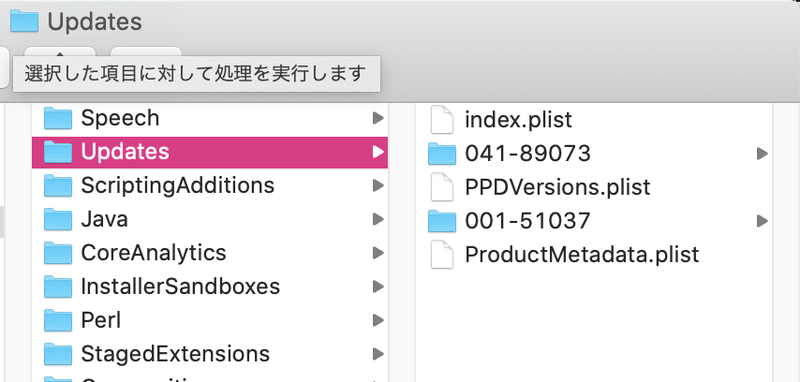Screen dimensions: 800x382
Task: Click the ProductMetadata.plist document icon
Action: point(442,254)
